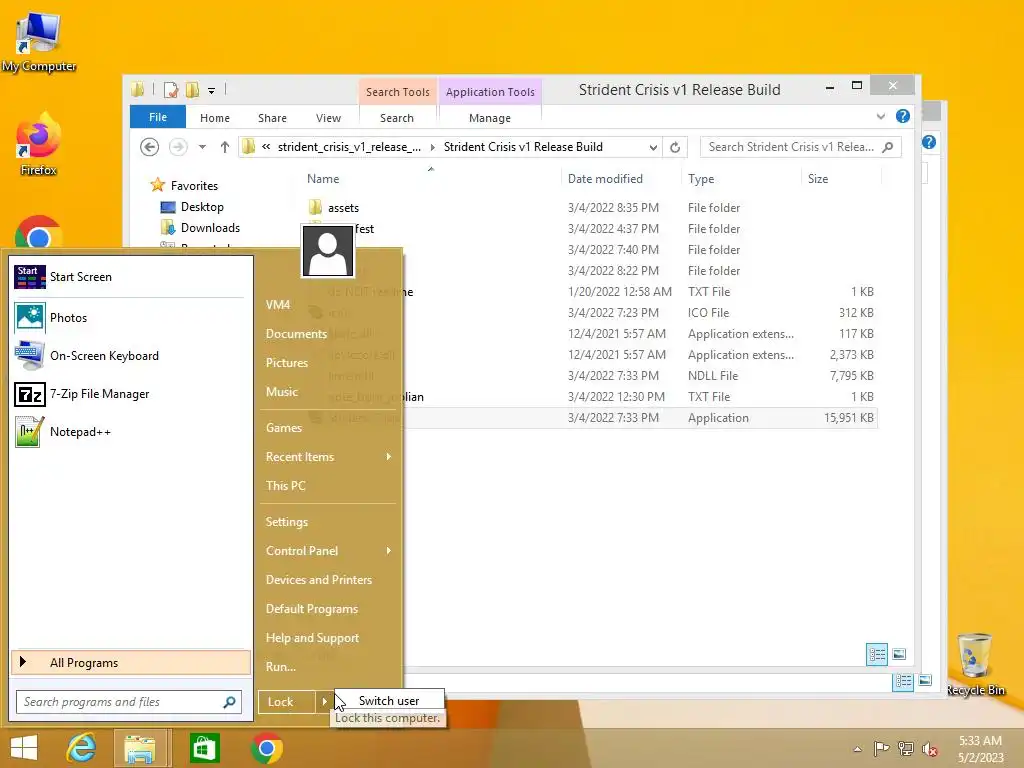Click the user account picture
1024x768 pixels.
[328, 251]
